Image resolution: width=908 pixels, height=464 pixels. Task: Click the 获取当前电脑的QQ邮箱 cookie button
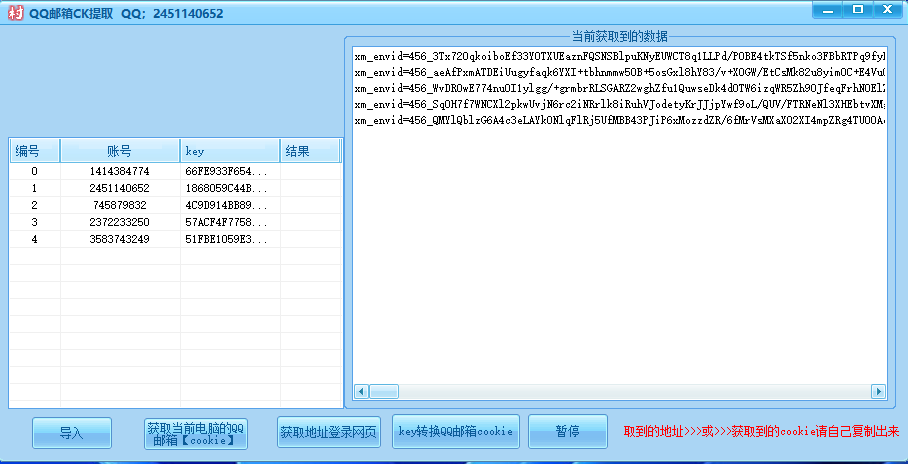coord(195,433)
